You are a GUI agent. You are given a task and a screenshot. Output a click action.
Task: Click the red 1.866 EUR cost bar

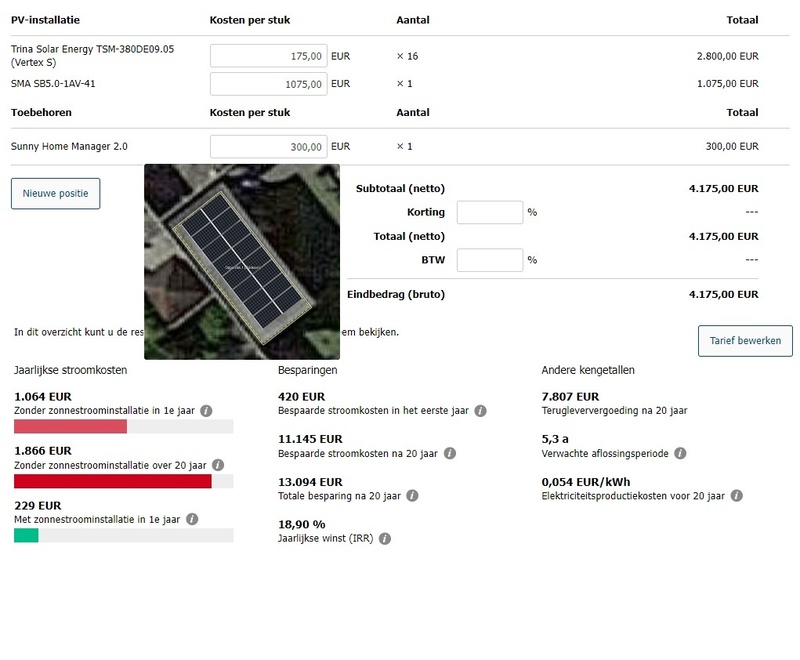112,481
